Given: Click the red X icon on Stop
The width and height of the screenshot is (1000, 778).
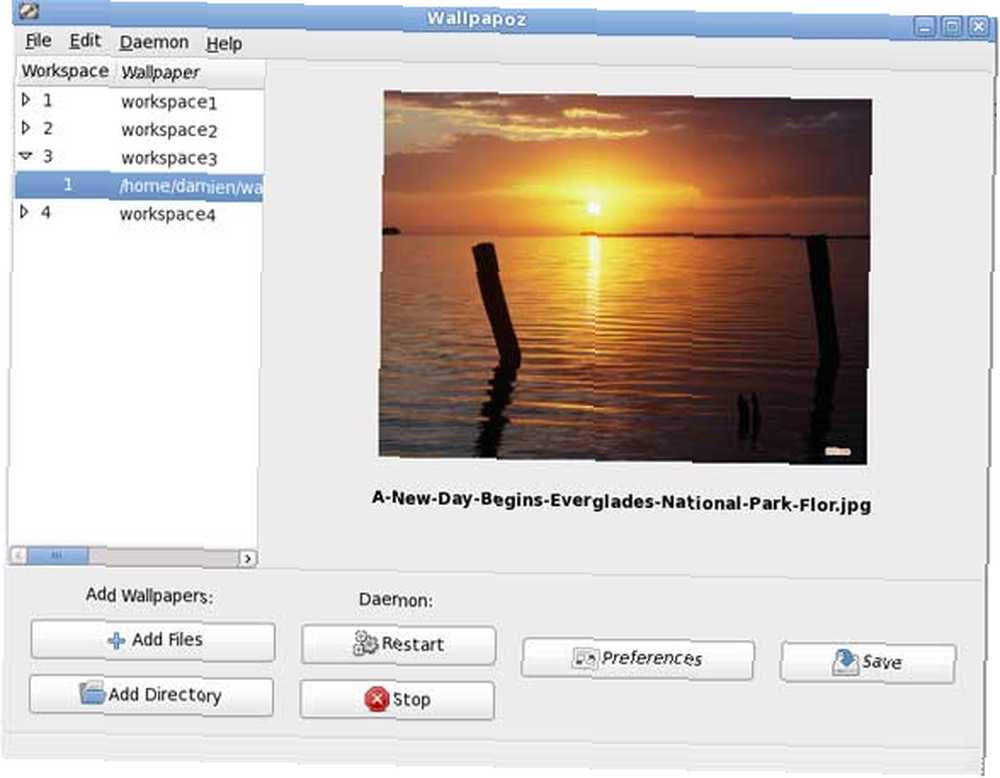Looking at the screenshot, I should (377, 700).
